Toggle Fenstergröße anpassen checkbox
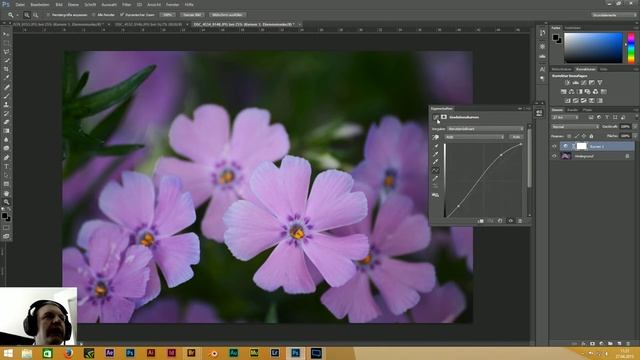 click(x=48, y=15)
